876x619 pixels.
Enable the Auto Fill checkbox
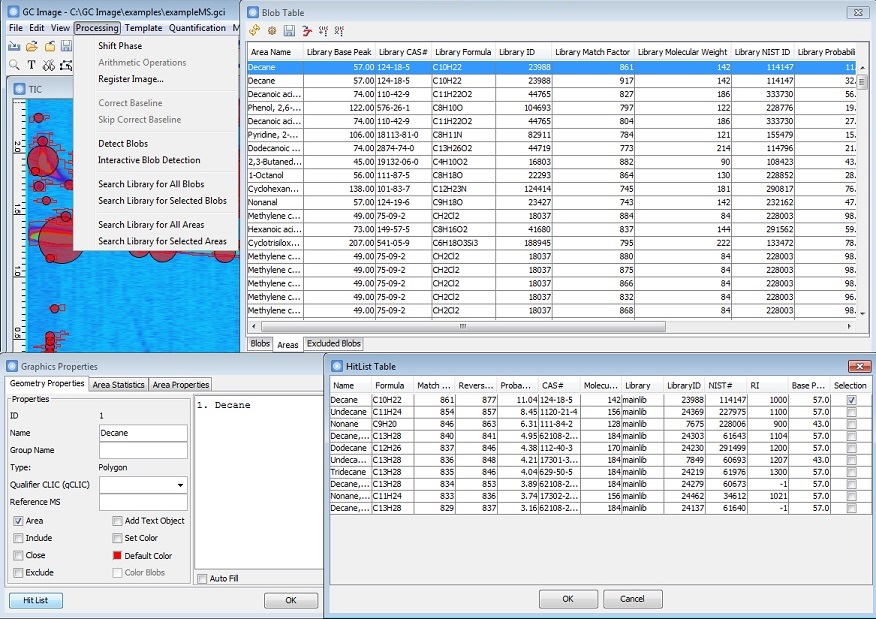203,578
